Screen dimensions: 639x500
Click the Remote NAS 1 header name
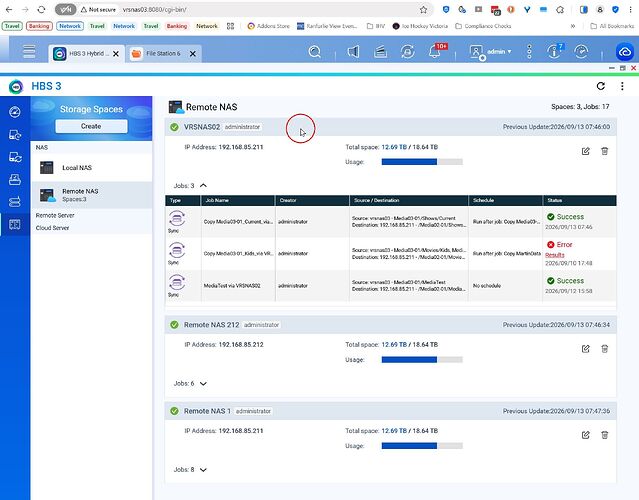click(207, 411)
